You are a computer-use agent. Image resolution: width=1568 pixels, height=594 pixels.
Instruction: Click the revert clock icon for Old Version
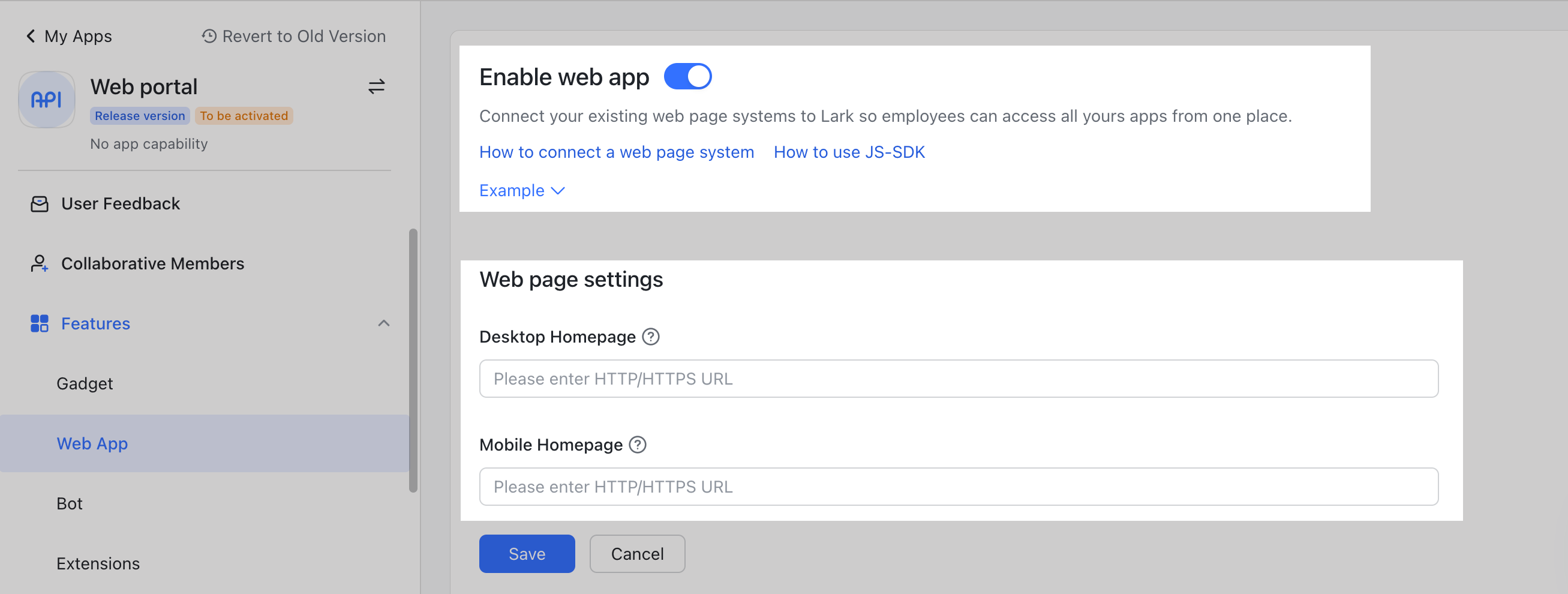tap(208, 36)
